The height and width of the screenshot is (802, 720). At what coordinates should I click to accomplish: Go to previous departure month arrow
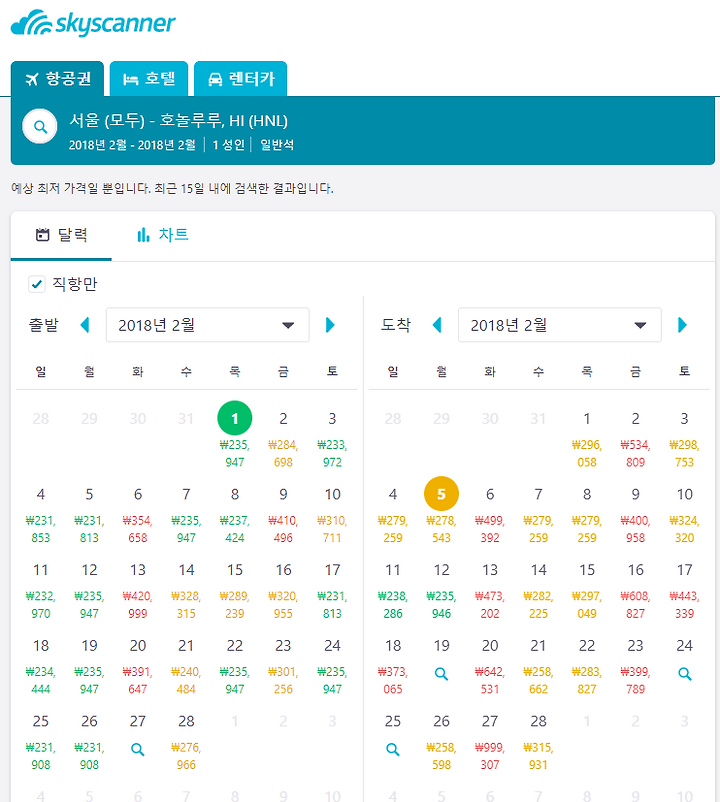(x=85, y=325)
